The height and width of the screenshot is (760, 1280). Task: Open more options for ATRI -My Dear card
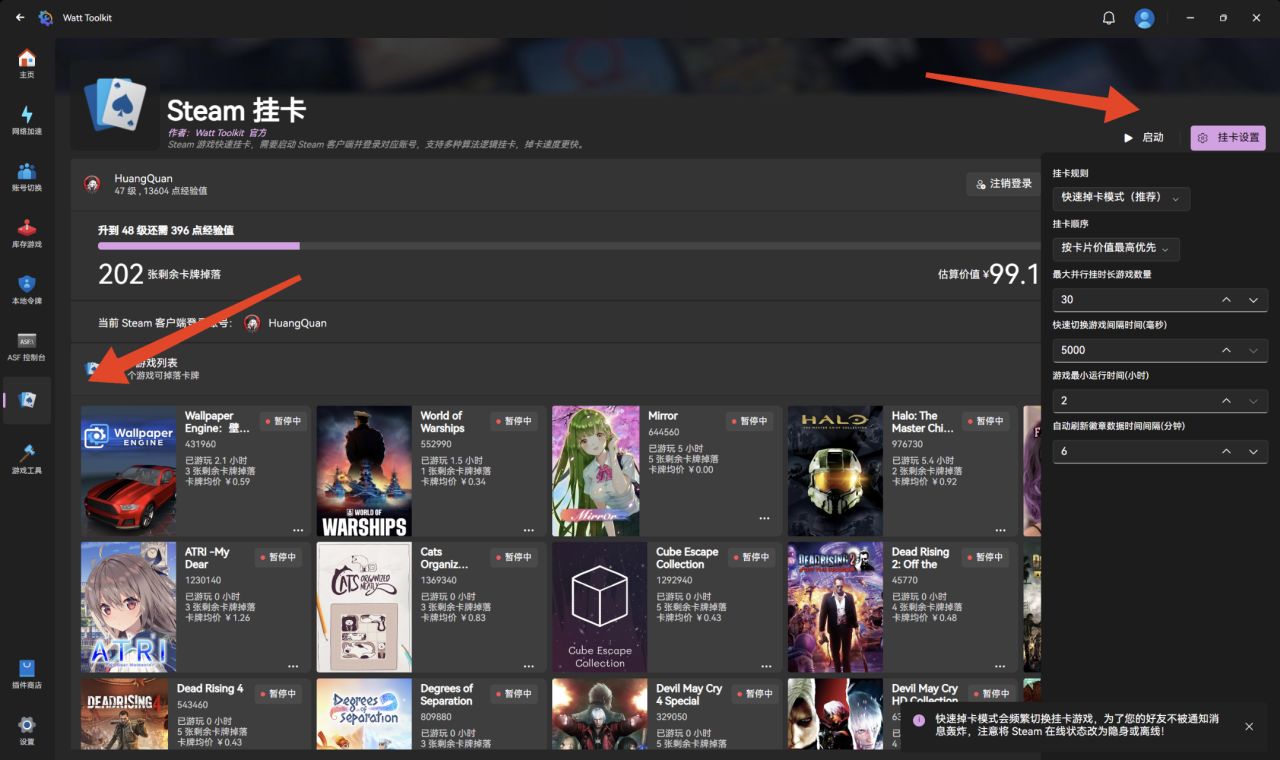[x=293, y=666]
